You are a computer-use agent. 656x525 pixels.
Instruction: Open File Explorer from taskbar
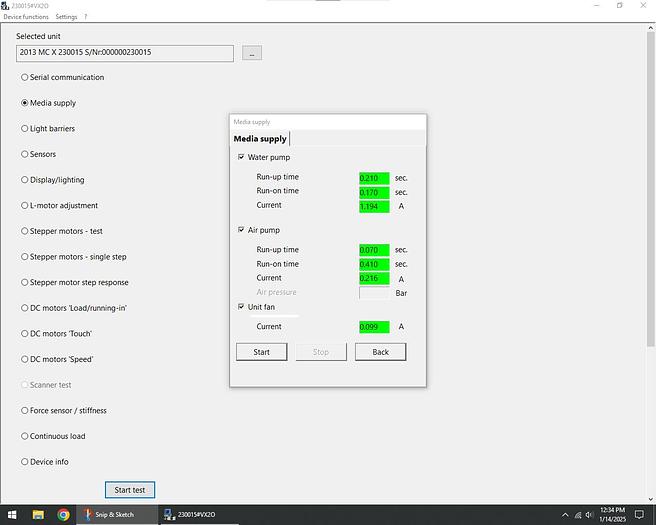click(38, 515)
